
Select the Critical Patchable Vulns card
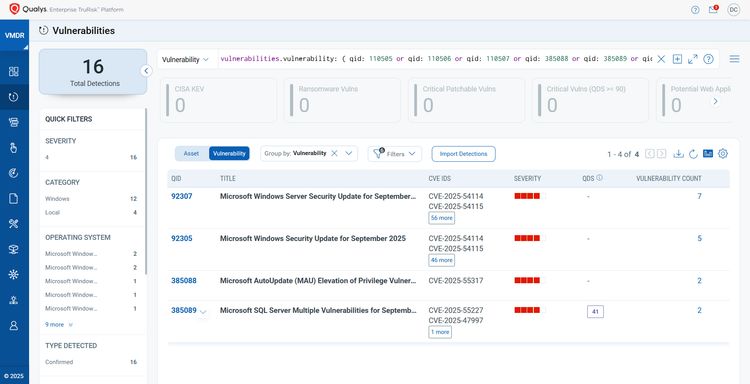466,100
